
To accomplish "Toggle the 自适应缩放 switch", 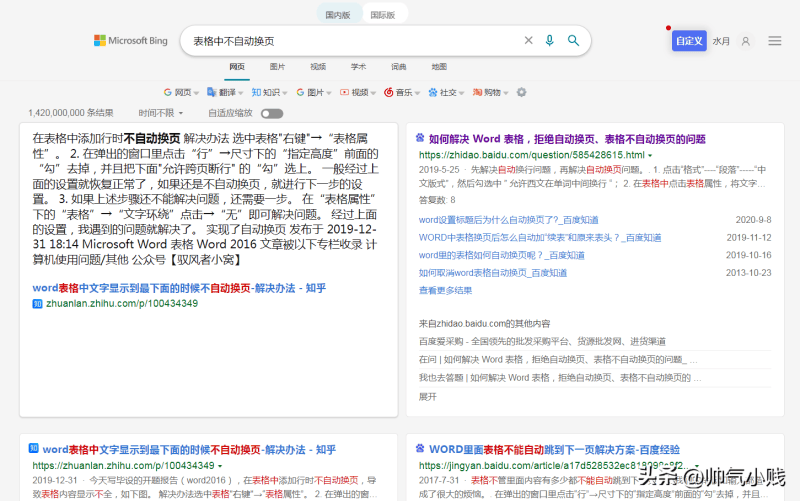I will click(x=272, y=113).
